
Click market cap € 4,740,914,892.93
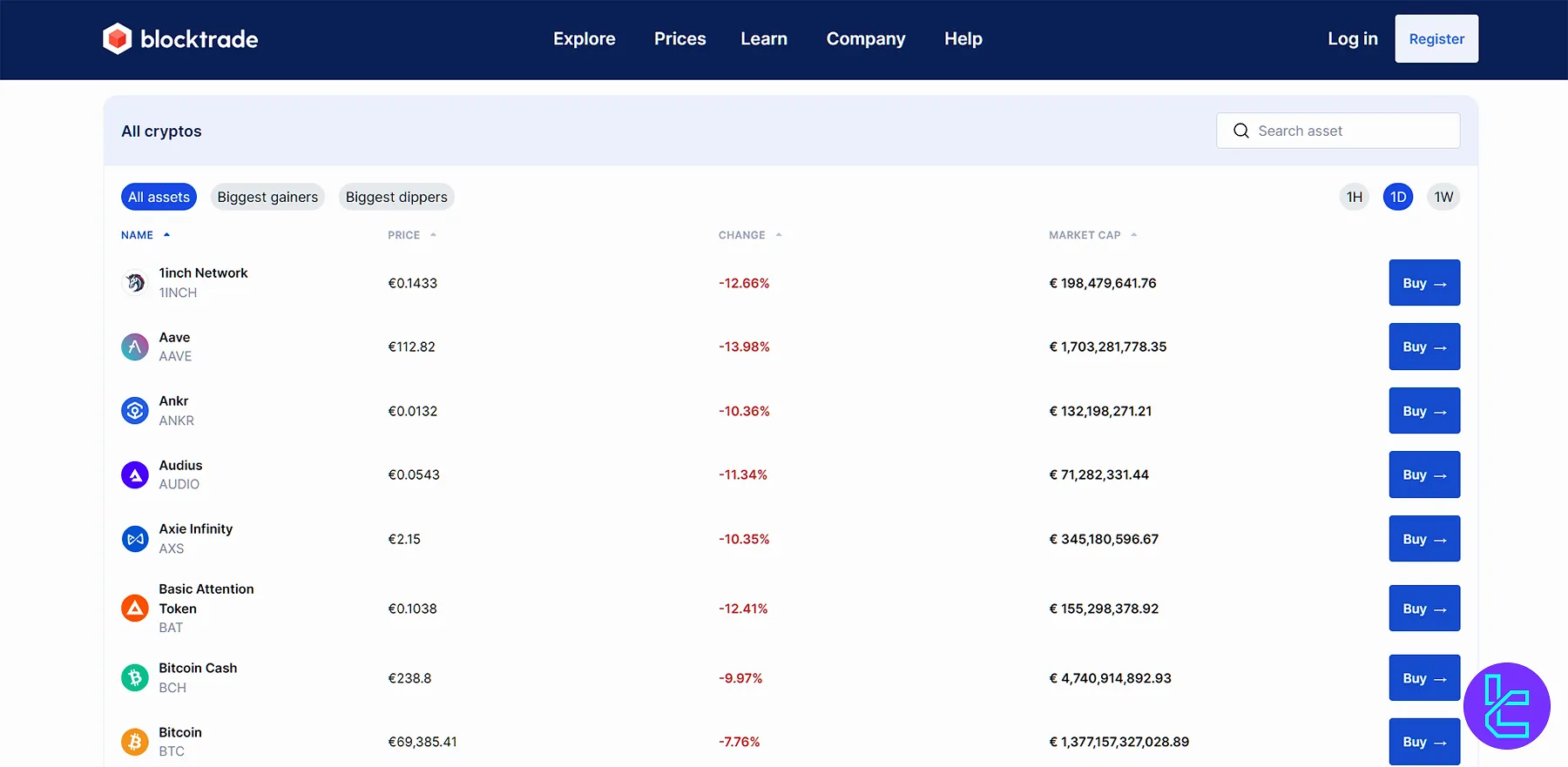pos(1110,678)
